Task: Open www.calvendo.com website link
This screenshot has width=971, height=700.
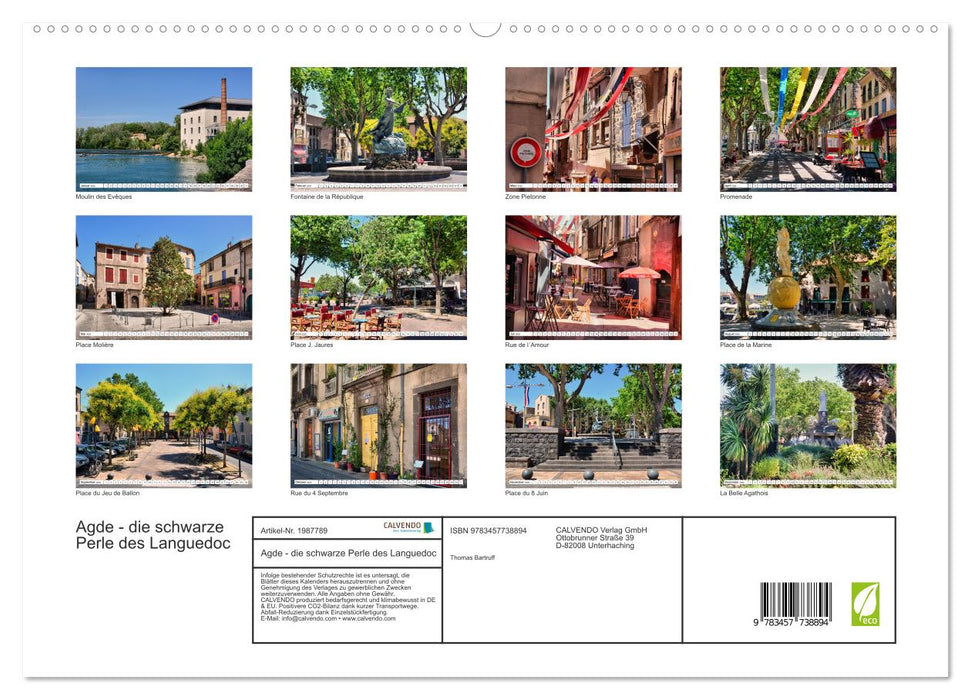Action: click(370, 620)
